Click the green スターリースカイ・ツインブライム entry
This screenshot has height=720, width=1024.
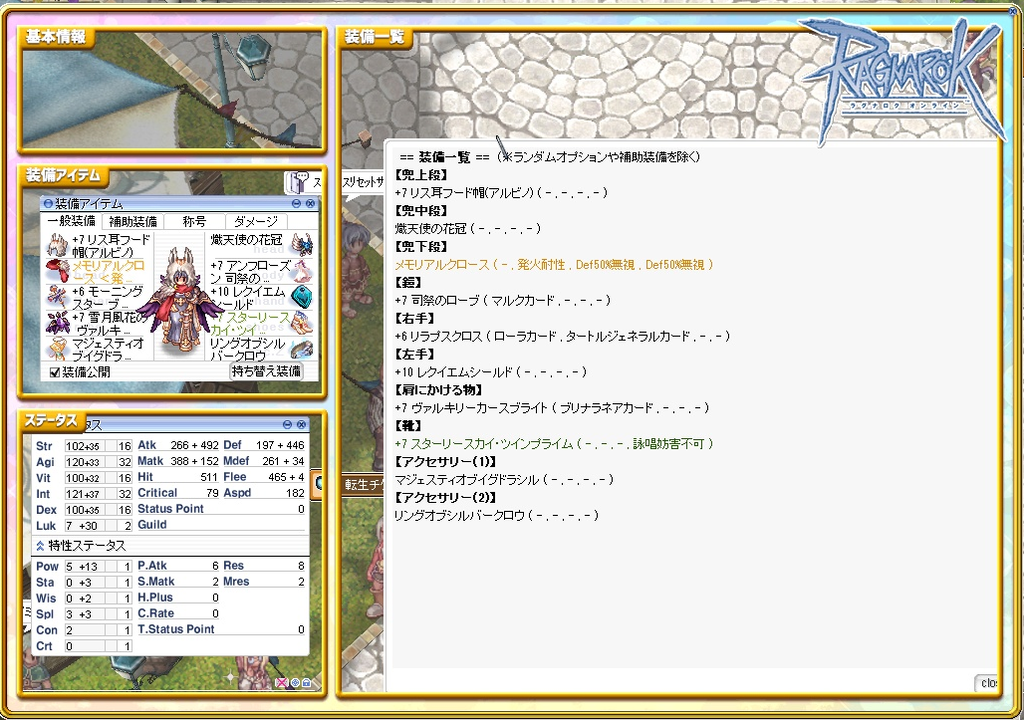click(554, 444)
